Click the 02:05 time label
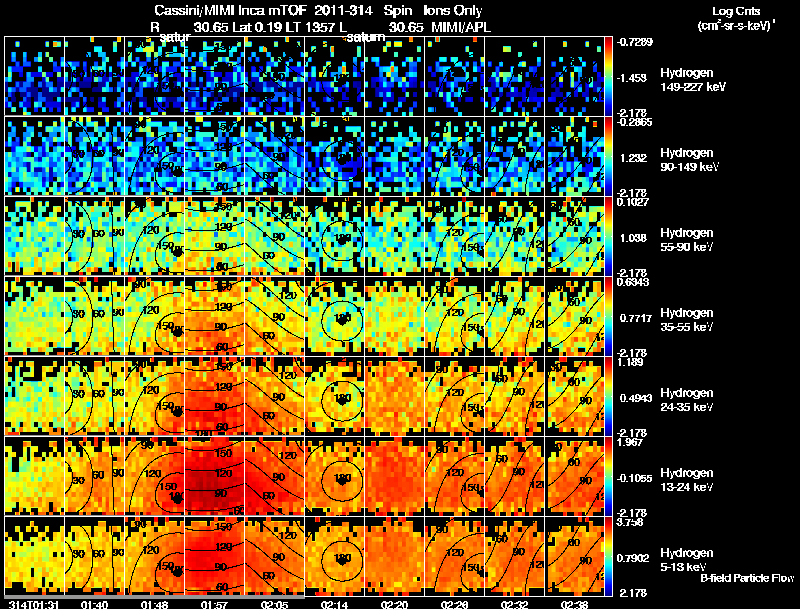 point(274,604)
